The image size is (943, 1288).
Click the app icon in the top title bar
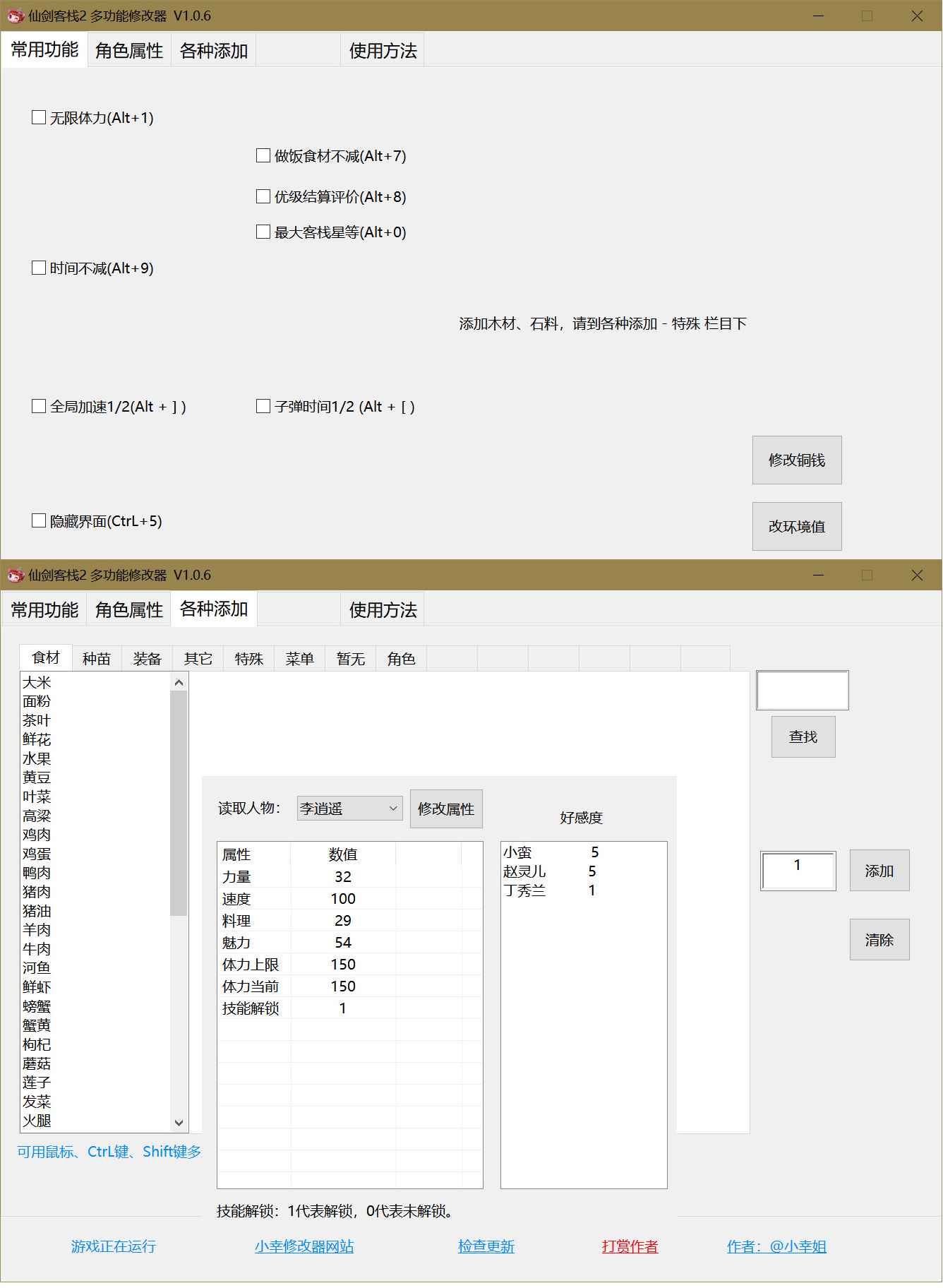(x=16, y=16)
